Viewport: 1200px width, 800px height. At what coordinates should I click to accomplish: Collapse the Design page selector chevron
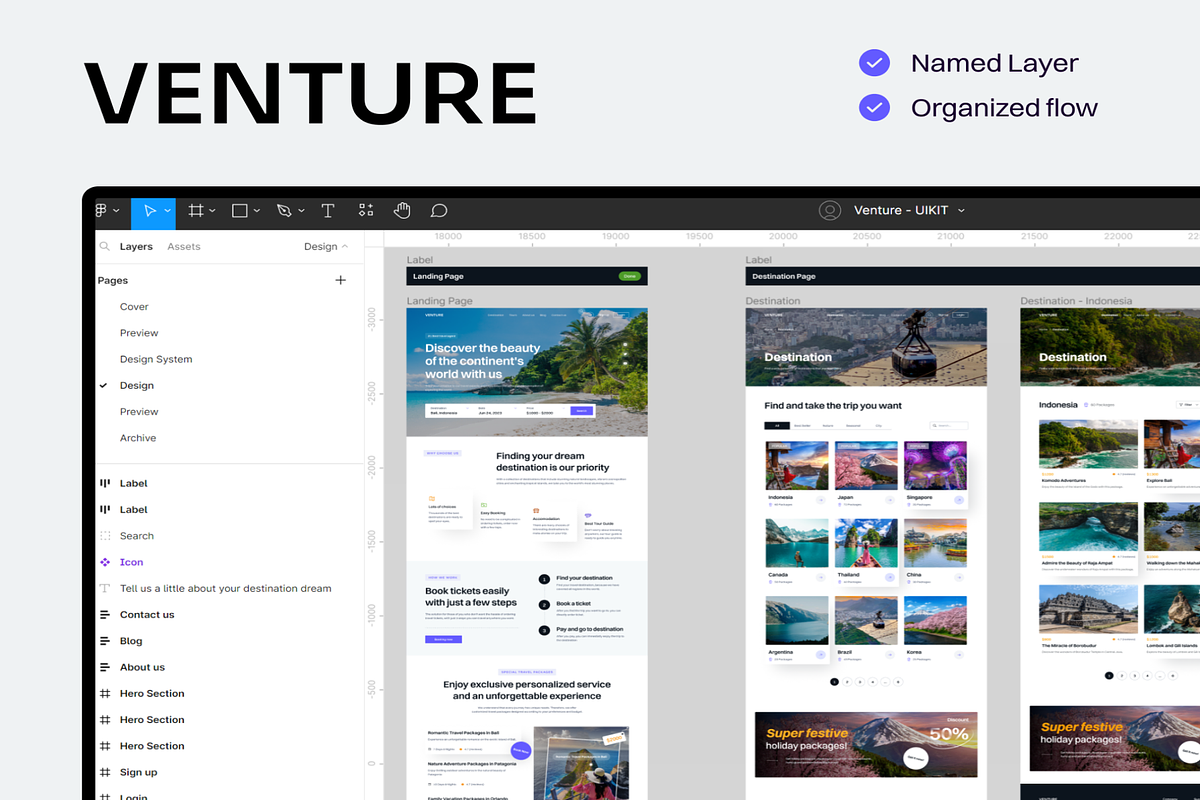[345, 246]
